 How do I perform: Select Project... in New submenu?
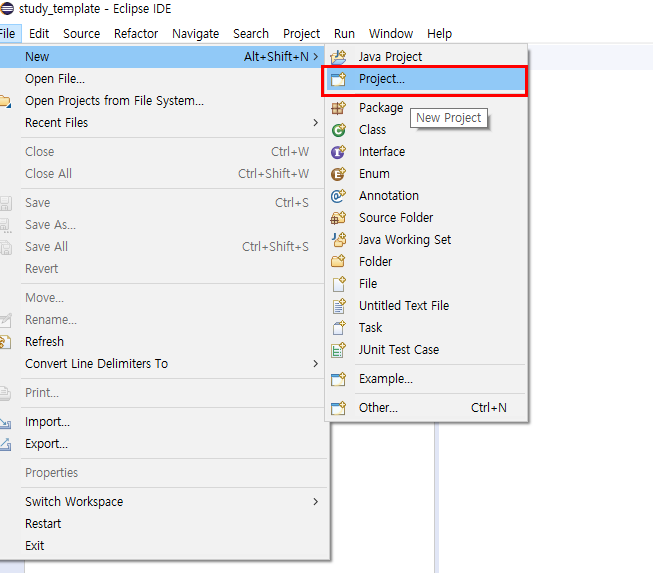[x=426, y=79]
